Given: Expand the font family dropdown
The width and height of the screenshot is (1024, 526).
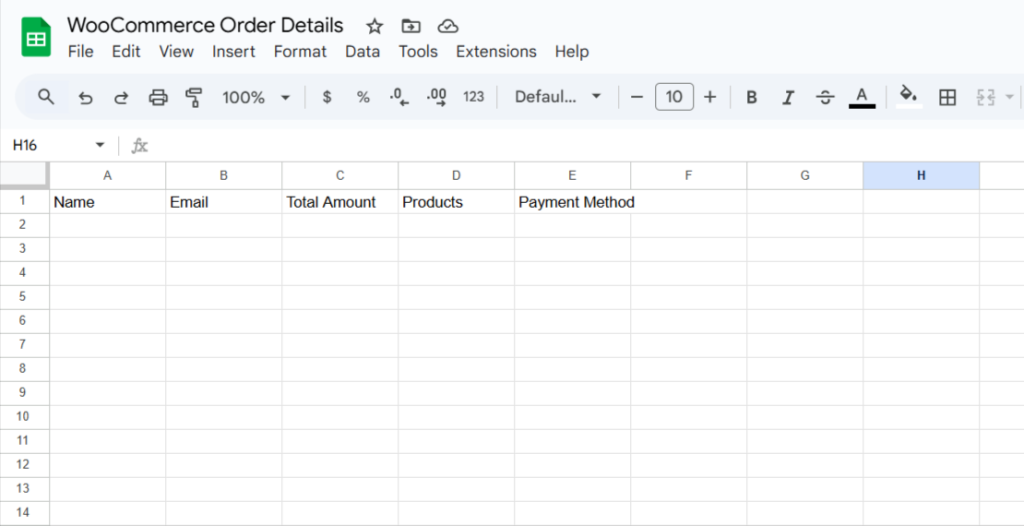Looking at the screenshot, I should 558,97.
